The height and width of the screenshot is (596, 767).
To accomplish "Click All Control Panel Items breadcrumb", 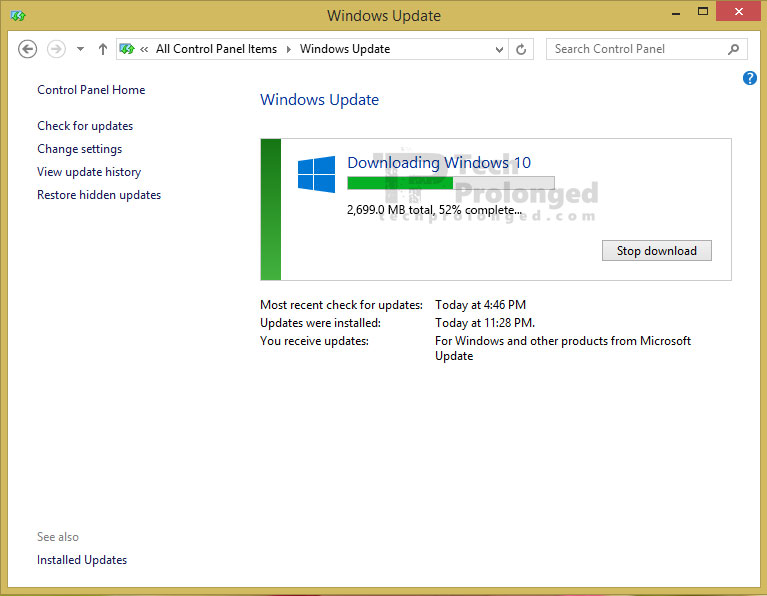I will coord(216,49).
